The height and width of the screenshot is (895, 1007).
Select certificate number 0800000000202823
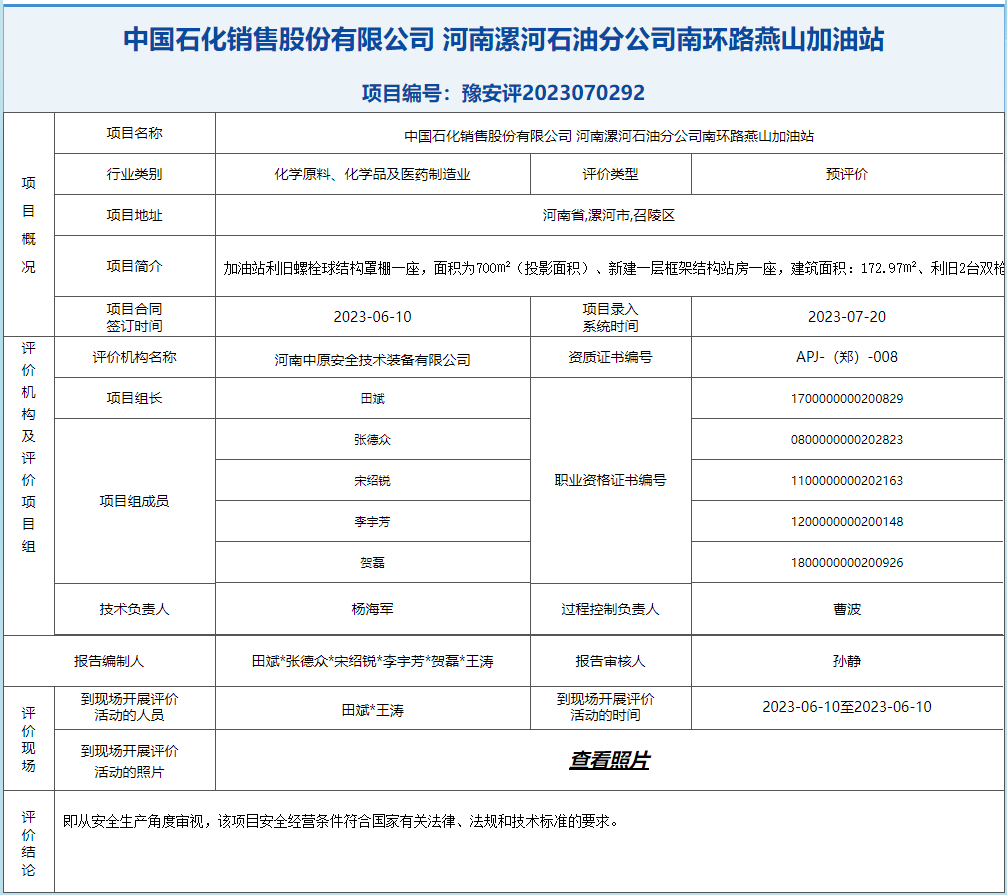pyautogui.click(x=847, y=440)
